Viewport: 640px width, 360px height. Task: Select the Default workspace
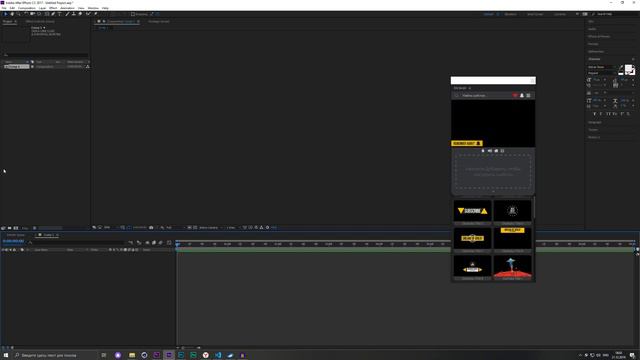(489, 14)
